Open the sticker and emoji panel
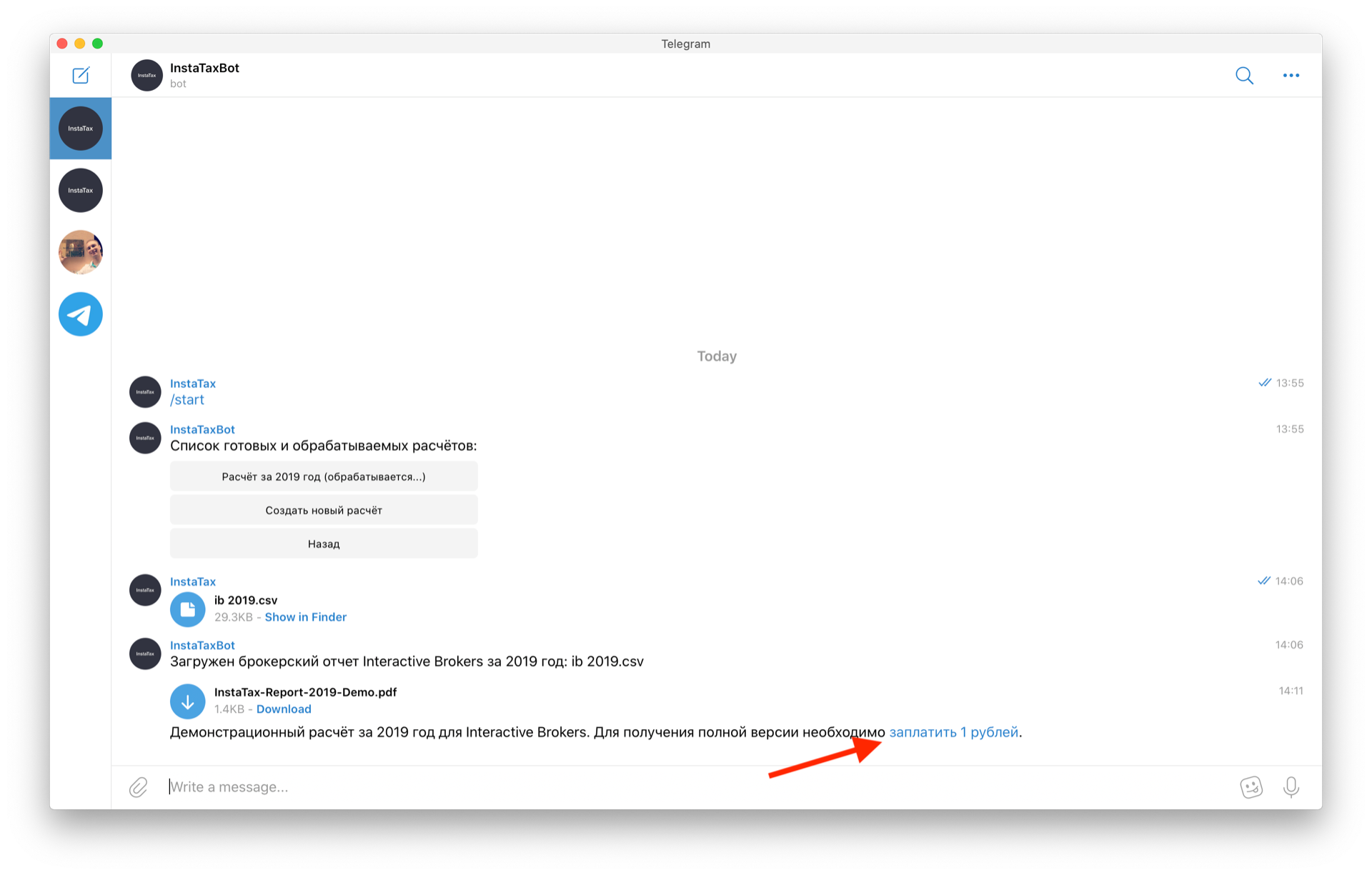 (x=1251, y=787)
